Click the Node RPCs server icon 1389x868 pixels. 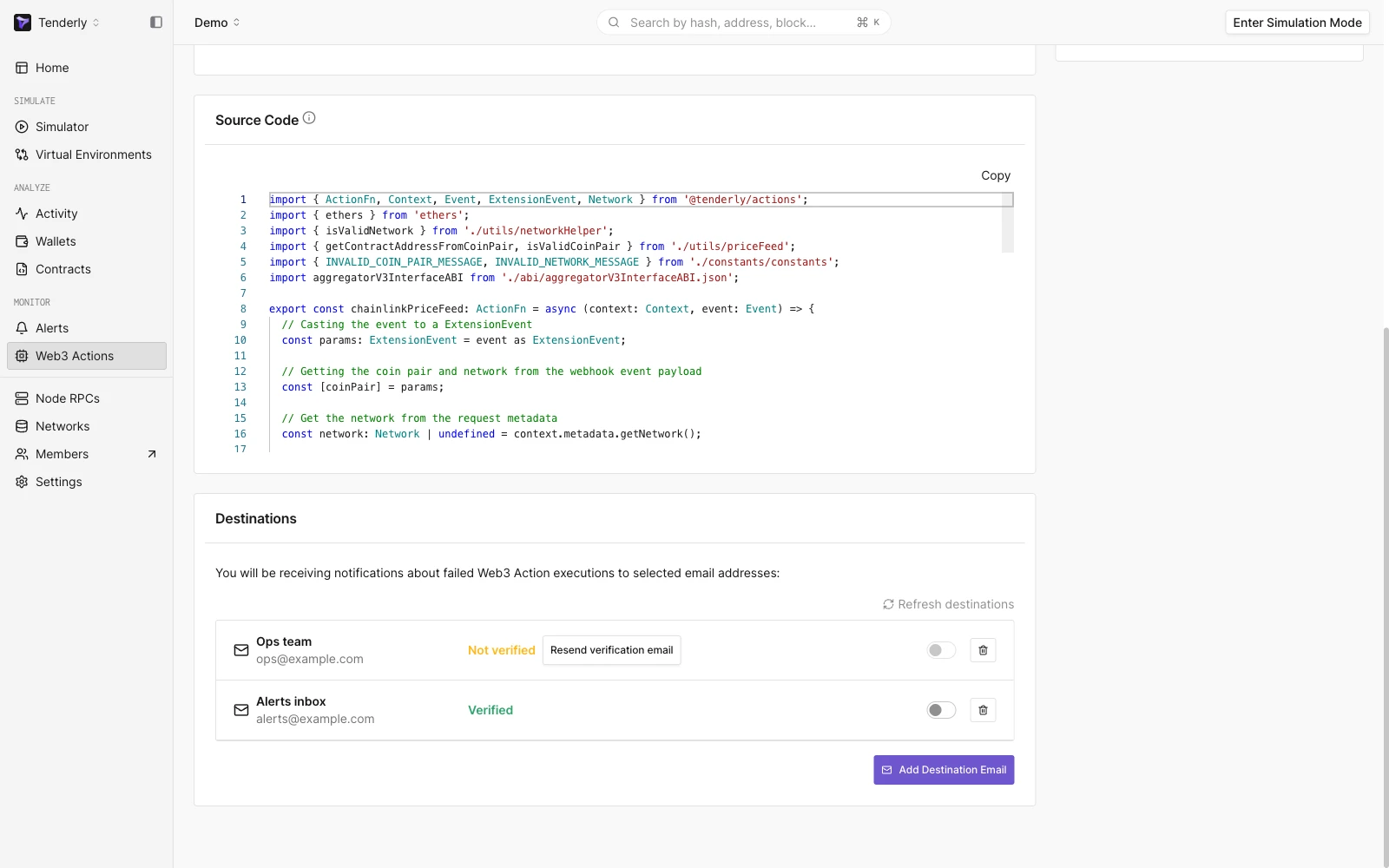(x=22, y=398)
